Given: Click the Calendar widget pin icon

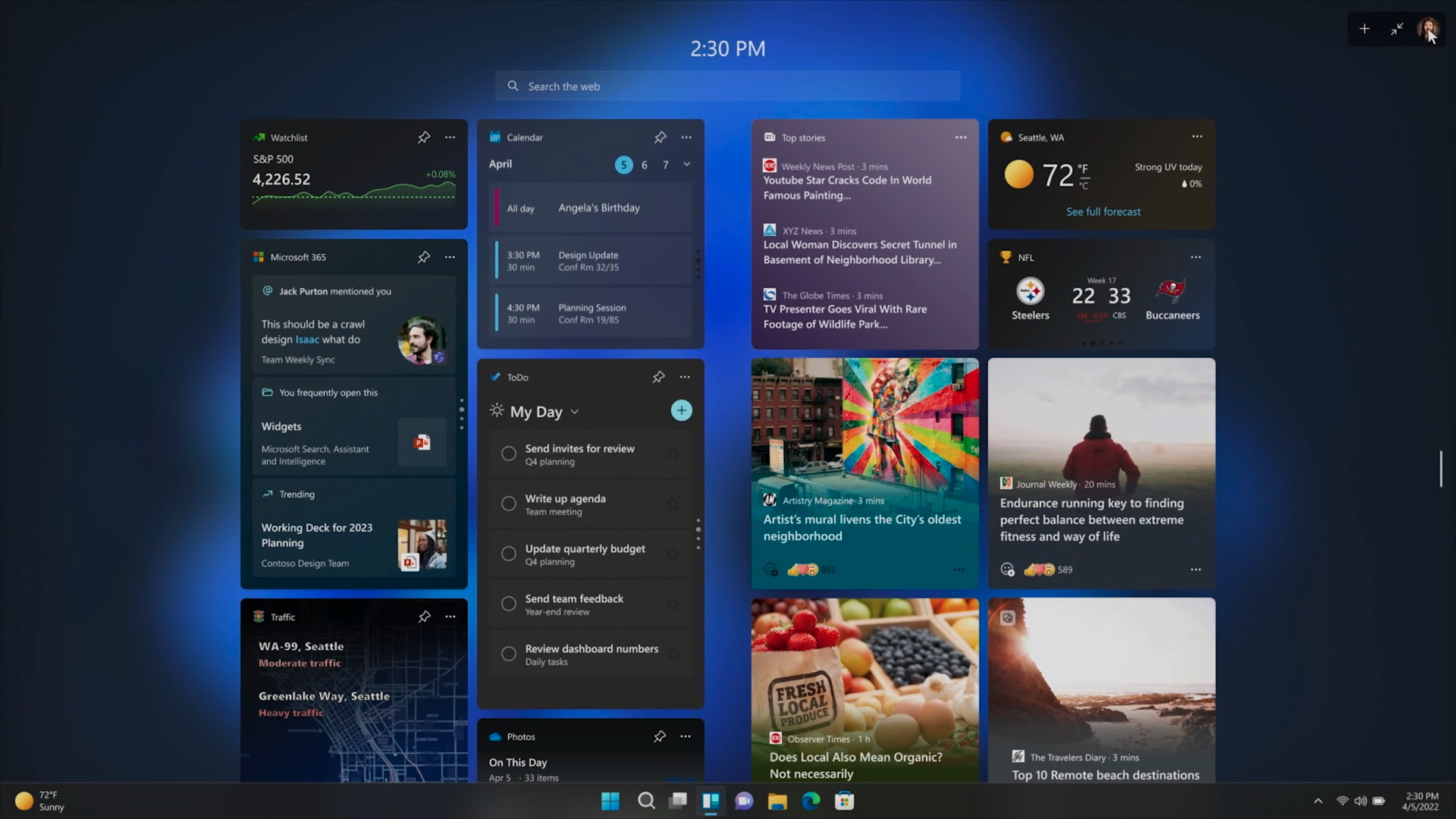Looking at the screenshot, I should point(659,137).
